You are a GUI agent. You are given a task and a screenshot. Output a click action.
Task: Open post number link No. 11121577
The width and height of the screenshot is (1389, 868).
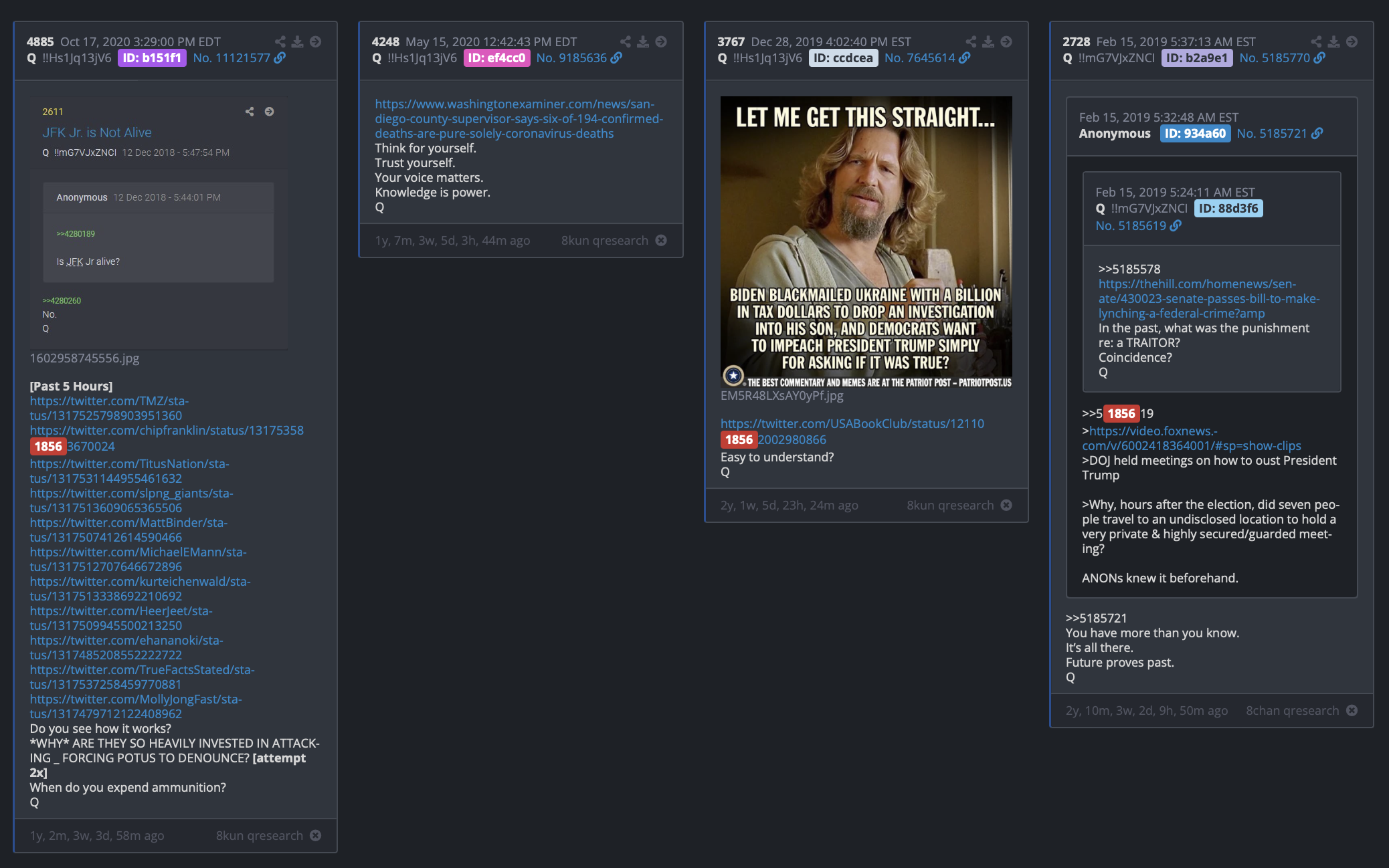coord(231,58)
